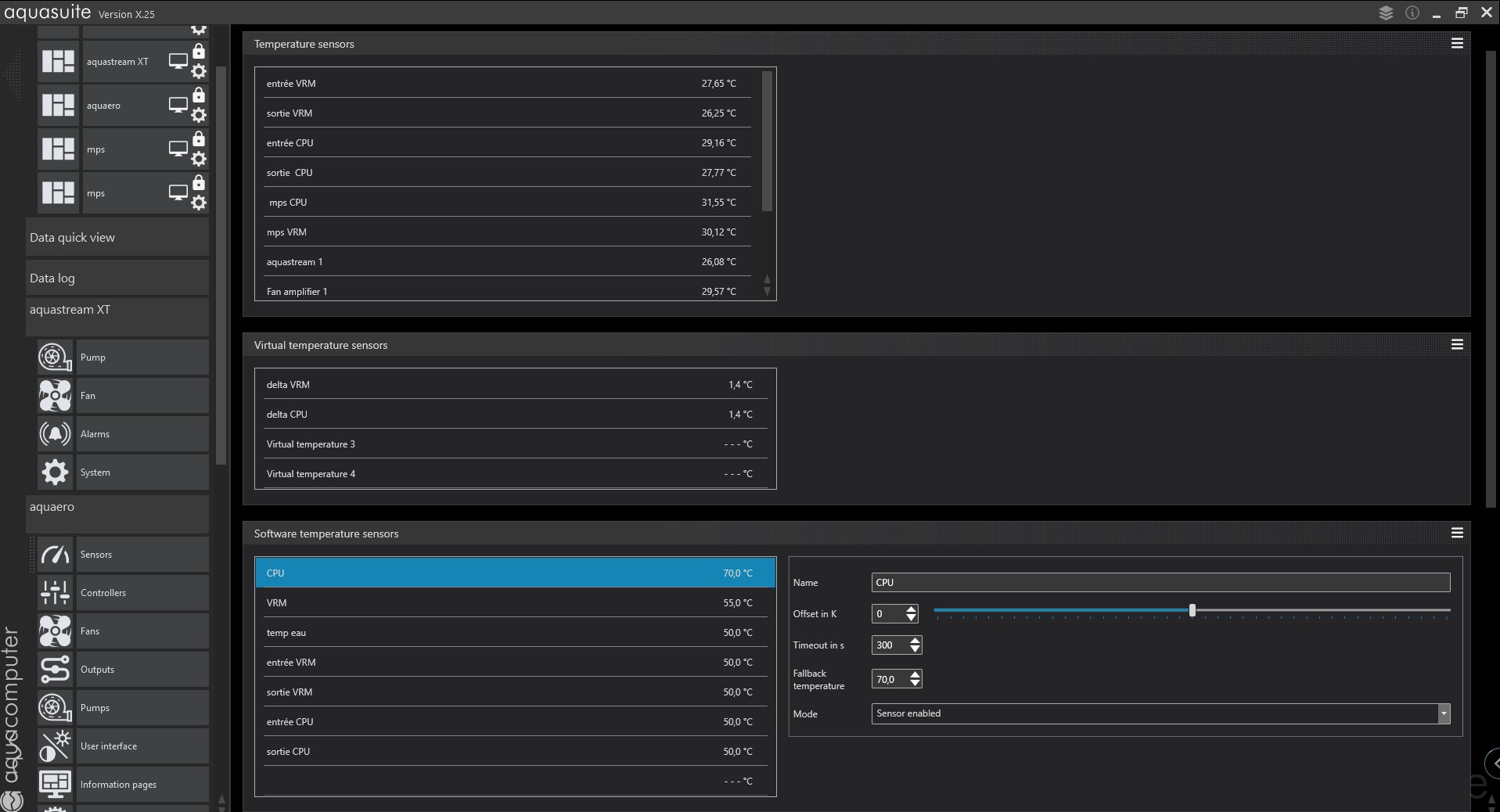
Task: Open the aquaero overview page tile
Action: (58, 106)
